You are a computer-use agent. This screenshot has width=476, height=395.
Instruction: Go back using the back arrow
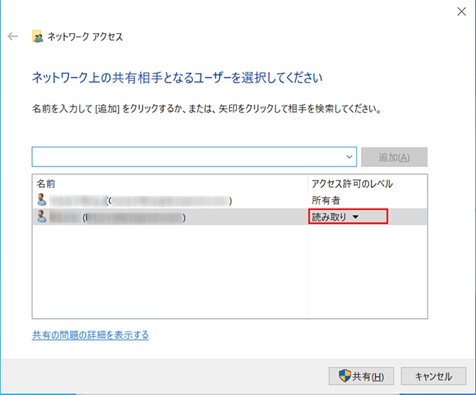[13, 36]
